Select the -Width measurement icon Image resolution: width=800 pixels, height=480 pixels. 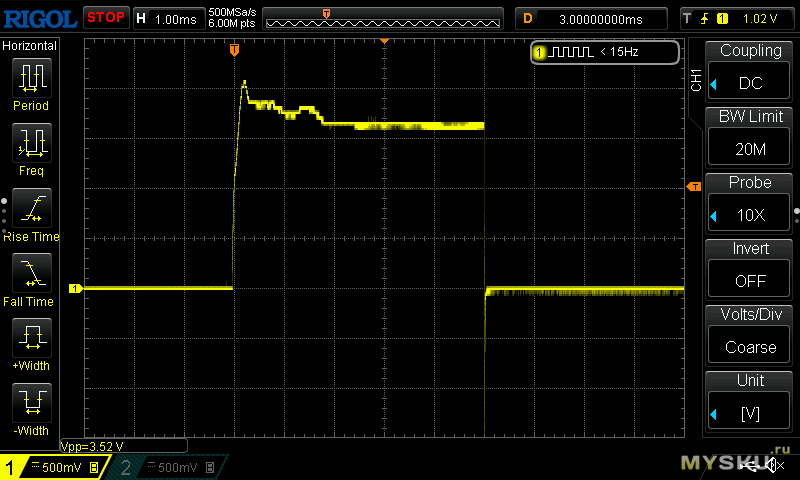tap(32, 402)
